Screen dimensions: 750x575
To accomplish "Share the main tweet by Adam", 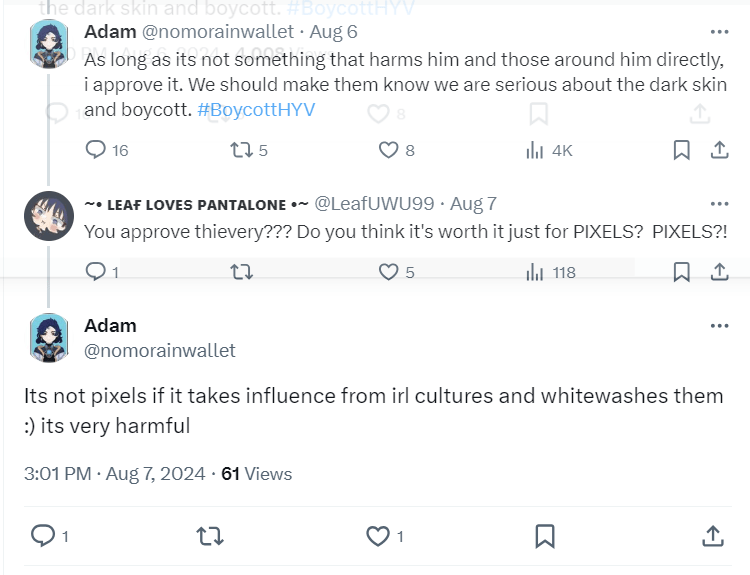I will [713, 536].
